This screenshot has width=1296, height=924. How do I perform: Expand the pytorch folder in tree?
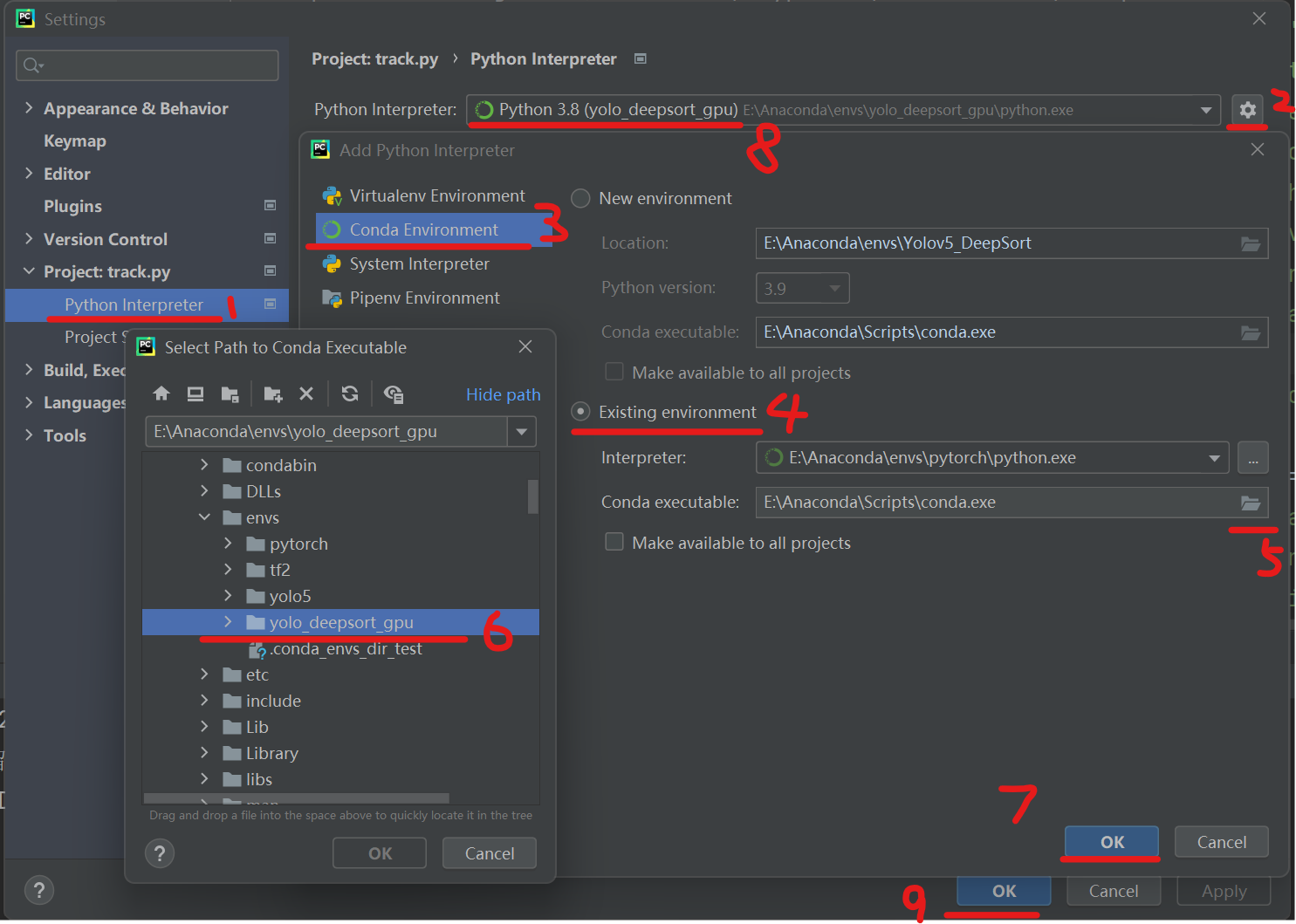point(228,544)
